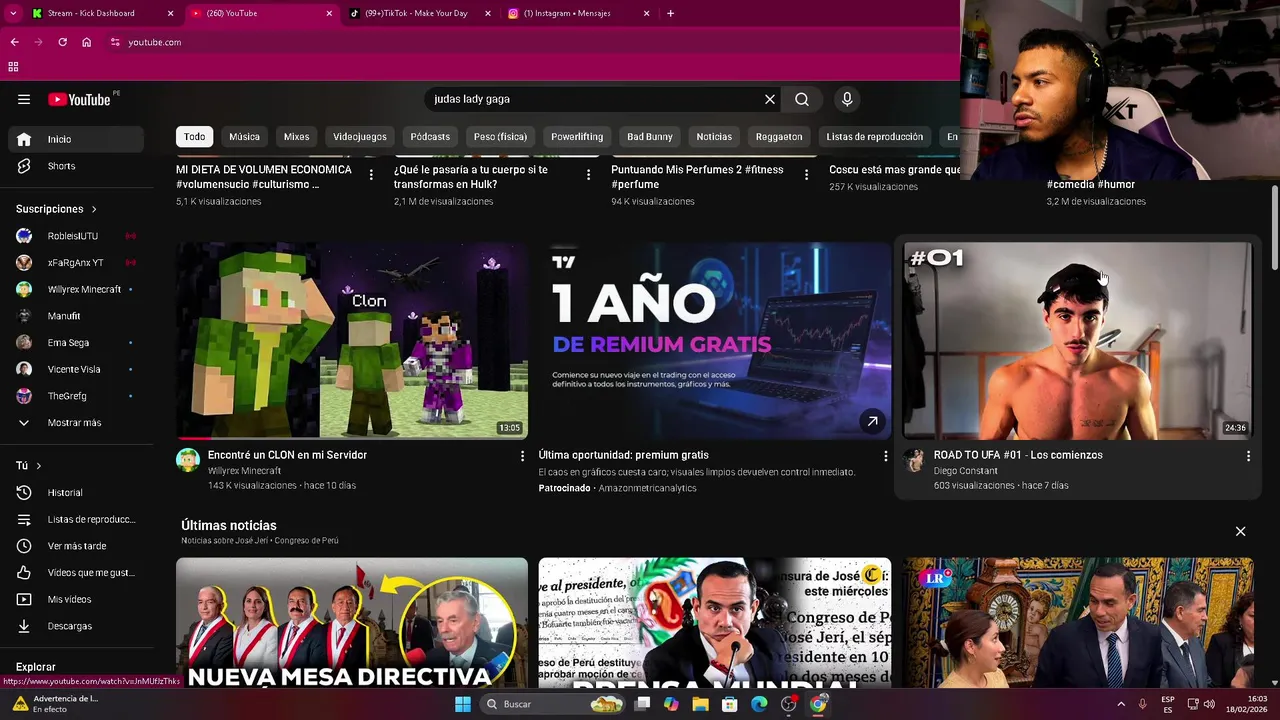The height and width of the screenshot is (720, 1280).
Task: Select the Powerlifting filter chip
Action: point(577,137)
